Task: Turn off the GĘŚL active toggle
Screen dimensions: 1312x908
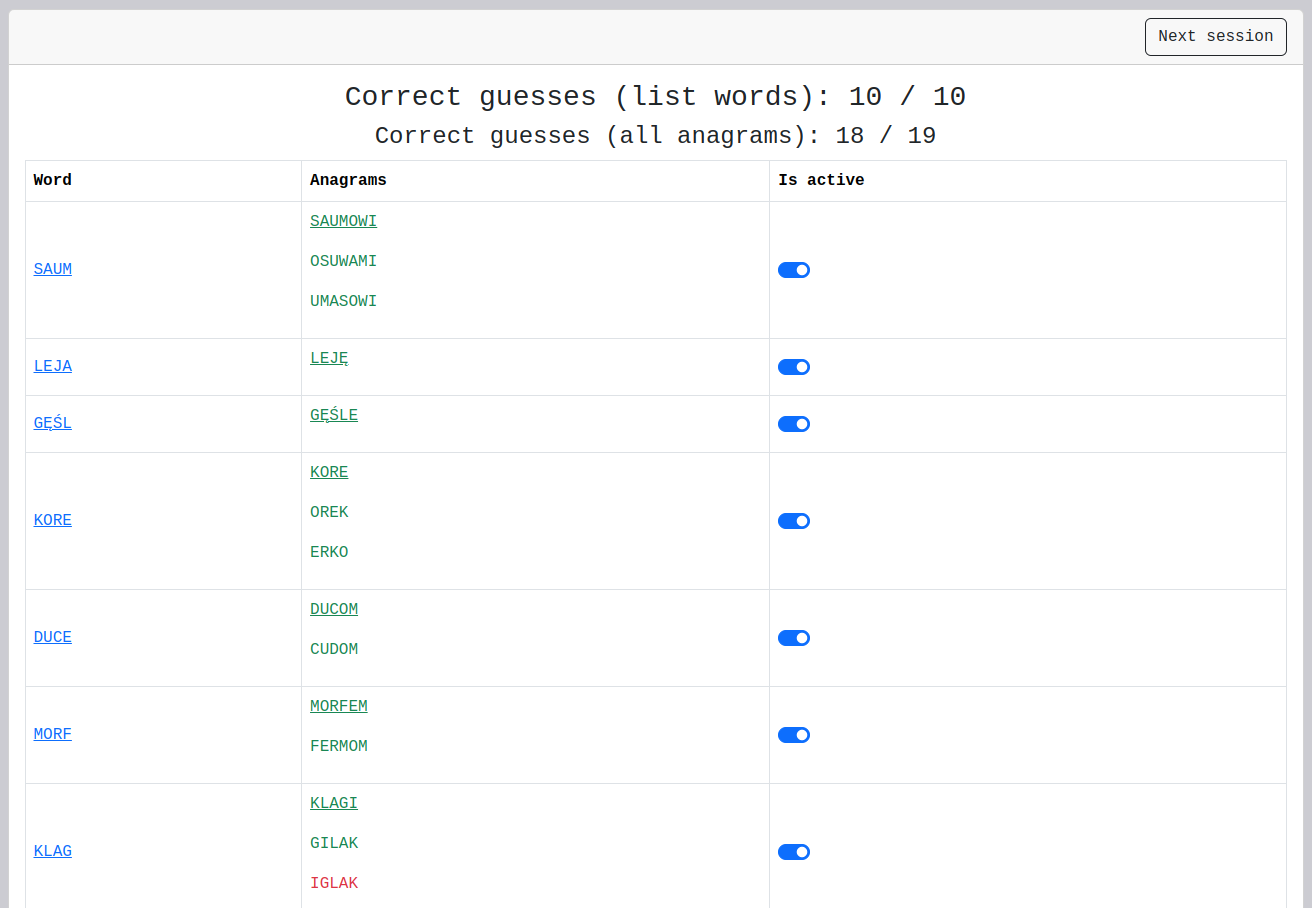Action: [x=793, y=424]
